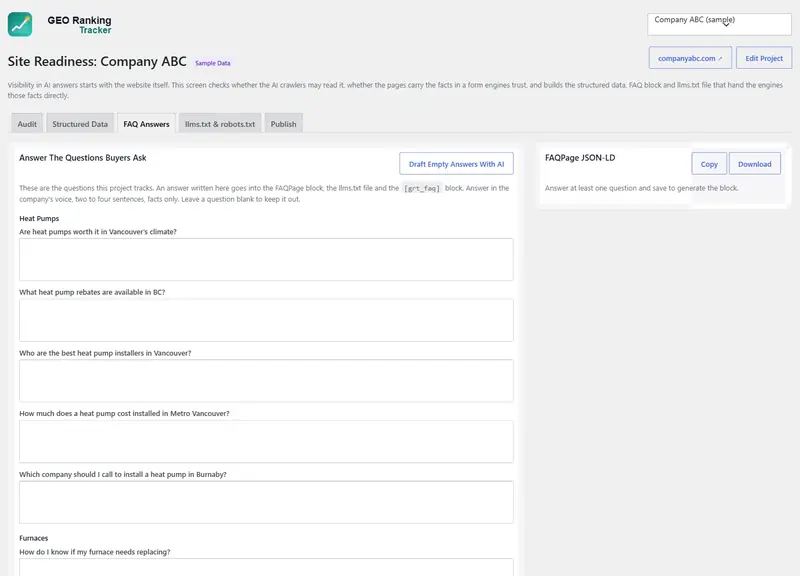Download the FAQPage JSON-LD file
This screenshot has width=800, height=576.
(755, 164)
